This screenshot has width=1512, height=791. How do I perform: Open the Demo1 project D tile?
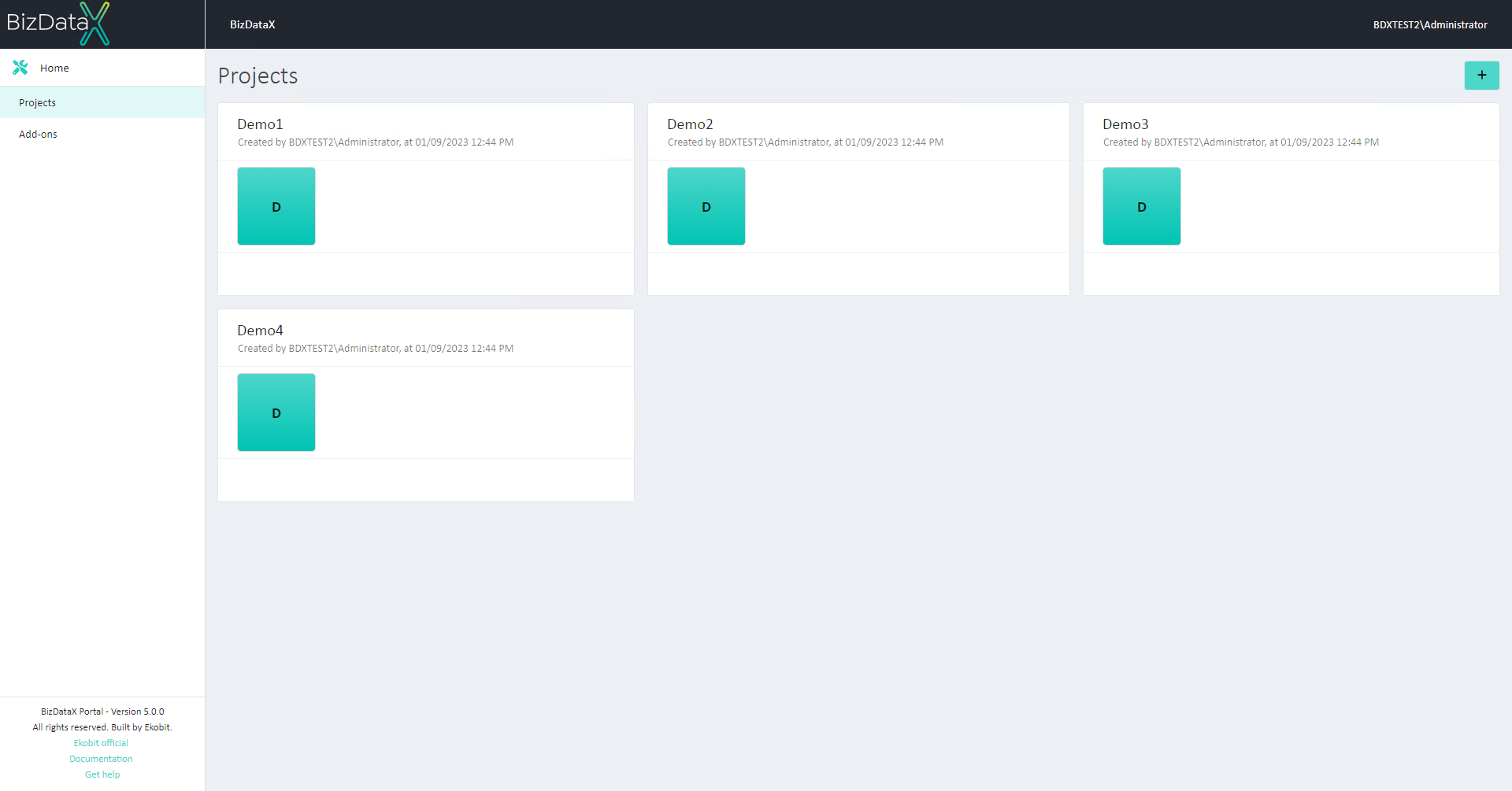[x=276, y=206]
